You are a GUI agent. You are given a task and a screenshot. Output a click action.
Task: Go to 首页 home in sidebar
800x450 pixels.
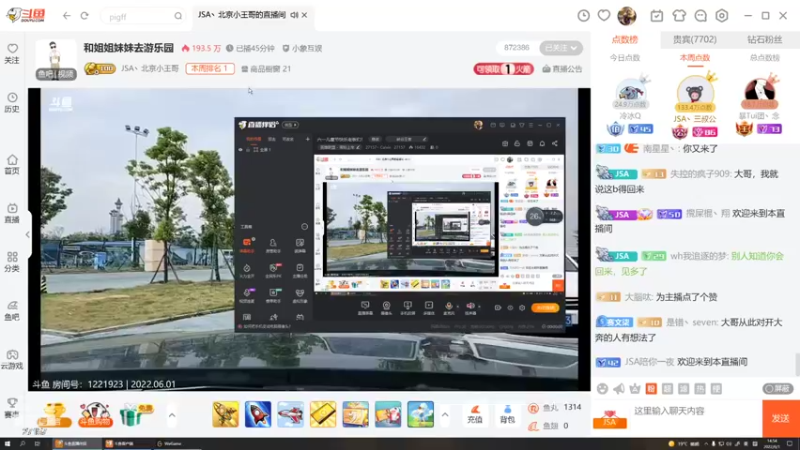coord(12,165)
